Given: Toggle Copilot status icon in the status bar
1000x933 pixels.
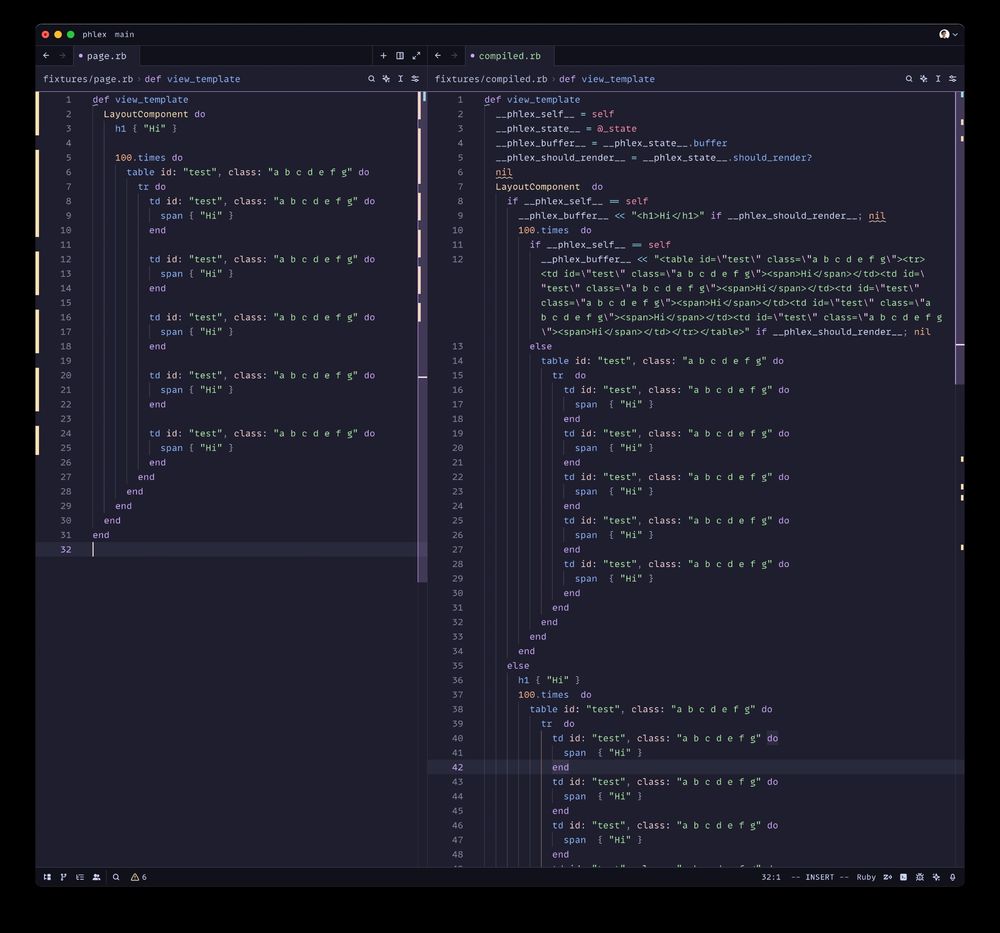Looking at the screenshot, I should [903, 877].
